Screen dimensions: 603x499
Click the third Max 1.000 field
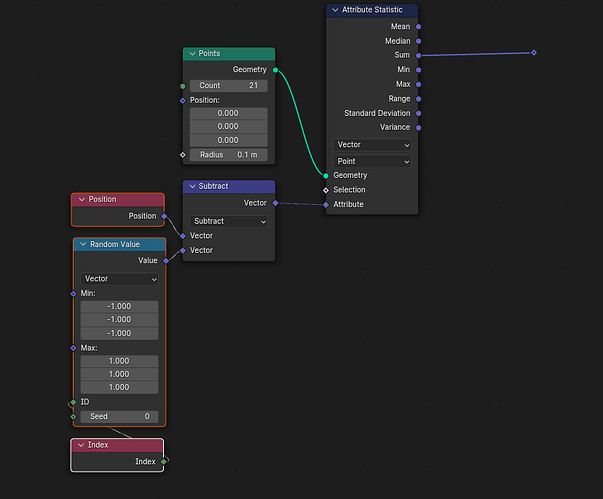(120, 388)
